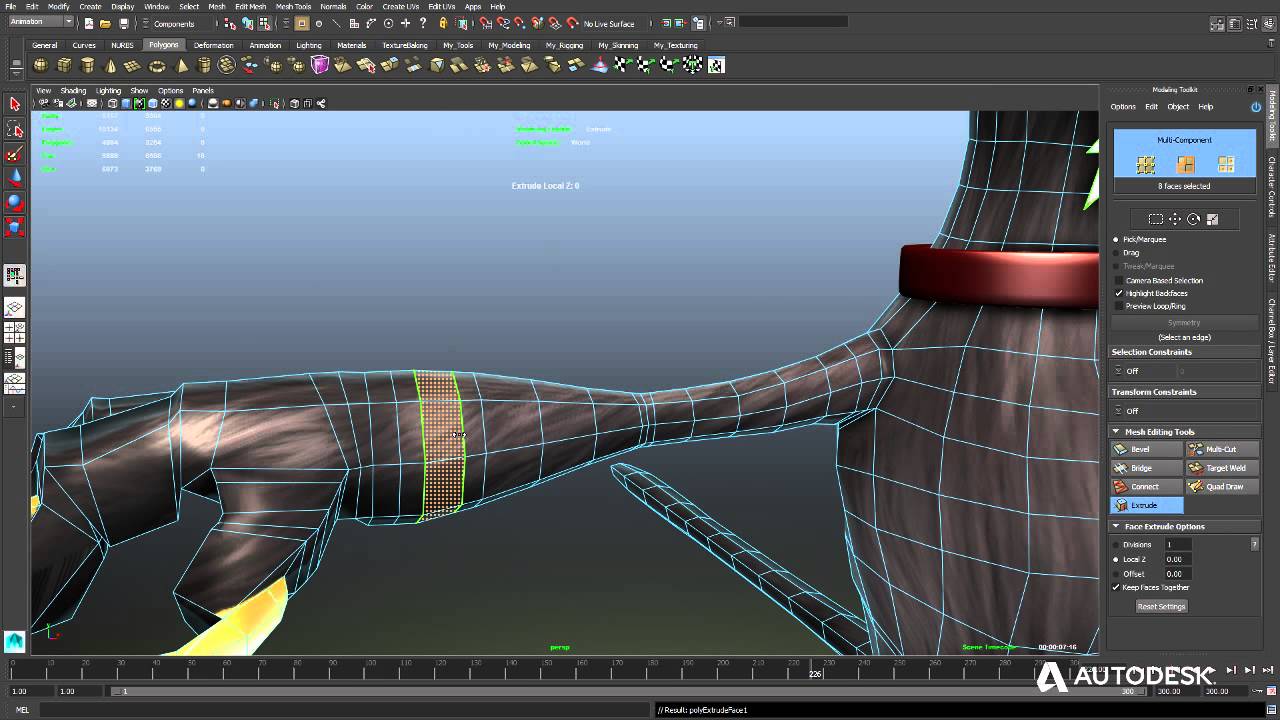Open the Attribute Editor side tab
The image size is (1280, 720).
tap(1272, 257)
